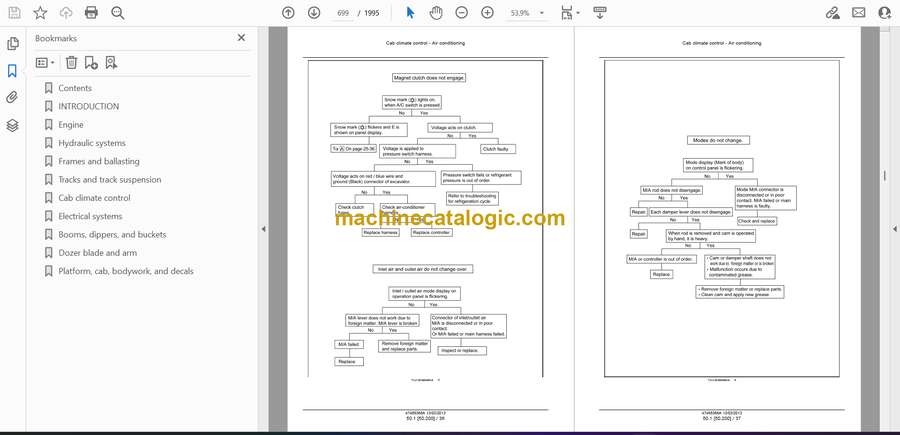Open Booms, dippers, and buckets bookmark
This screenshot has width=900, height=435.
pos(112,235)
